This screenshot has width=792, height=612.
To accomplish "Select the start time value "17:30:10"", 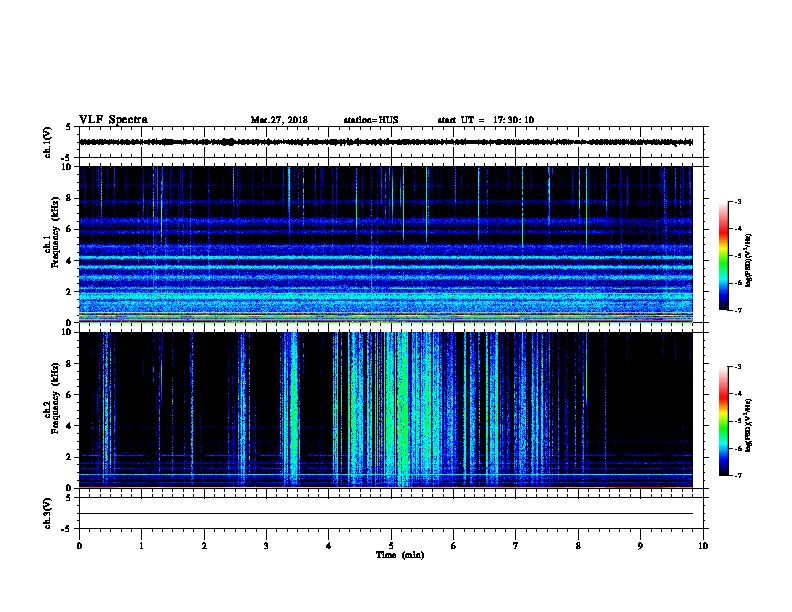I will click(513, 120).
